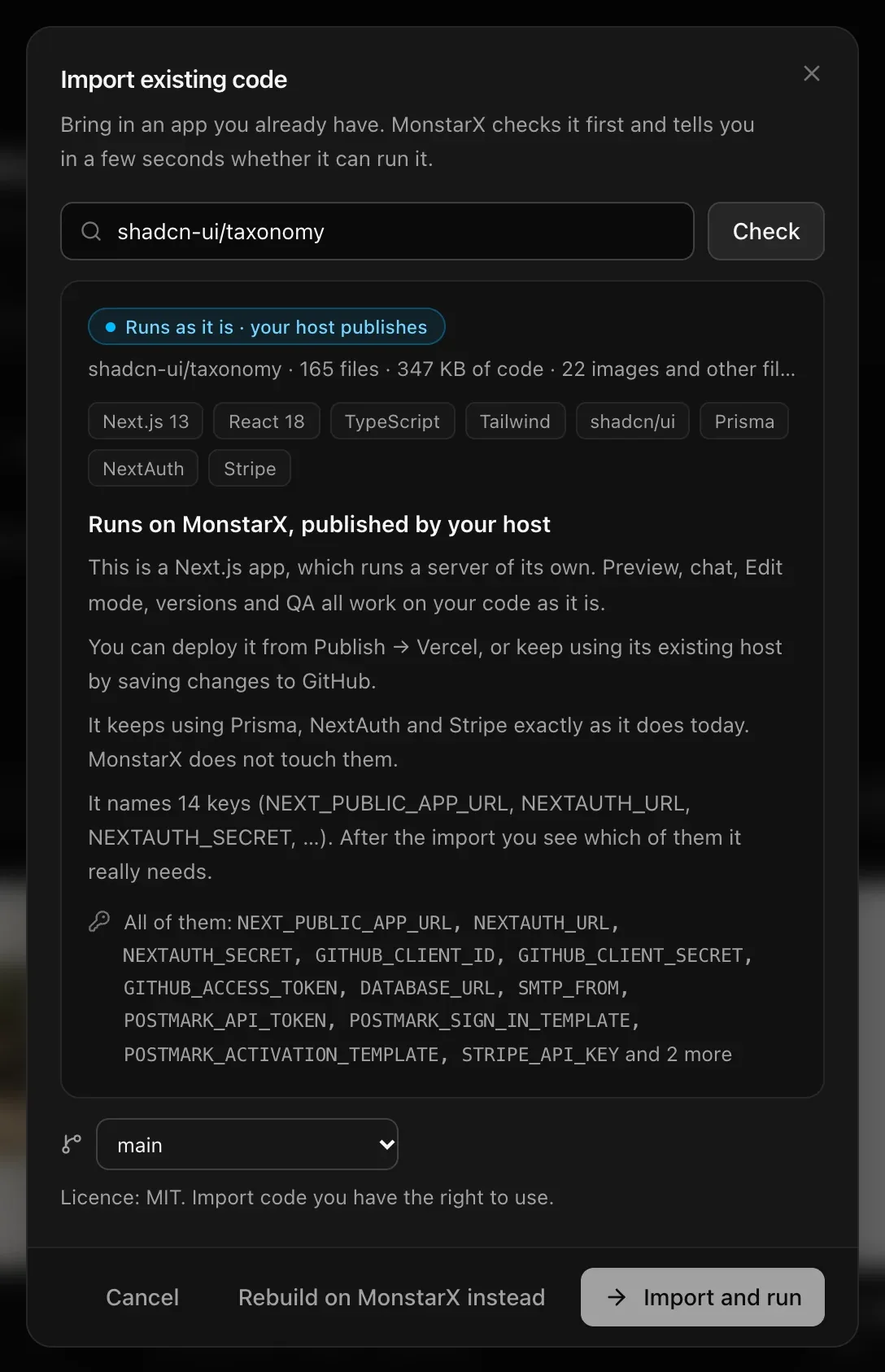Click the 'Runs on MonstarX, published by your host' heading

tap(319, 524)
